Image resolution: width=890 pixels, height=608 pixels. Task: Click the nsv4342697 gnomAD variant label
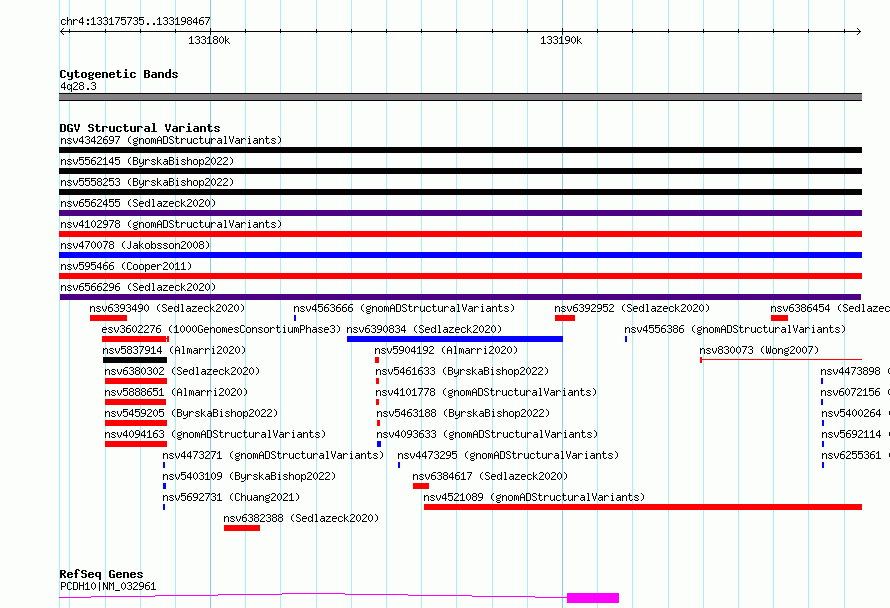[x=171, y=140]
